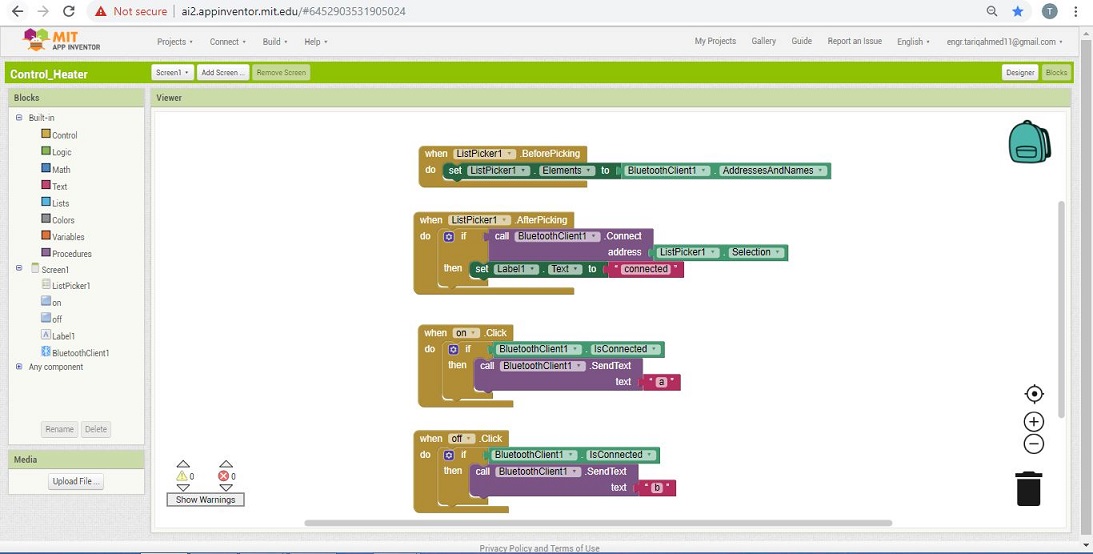The width and height of the screenshot is (1093, 554).
Task: Click the trash can icon
Action: click(1029, 488)
